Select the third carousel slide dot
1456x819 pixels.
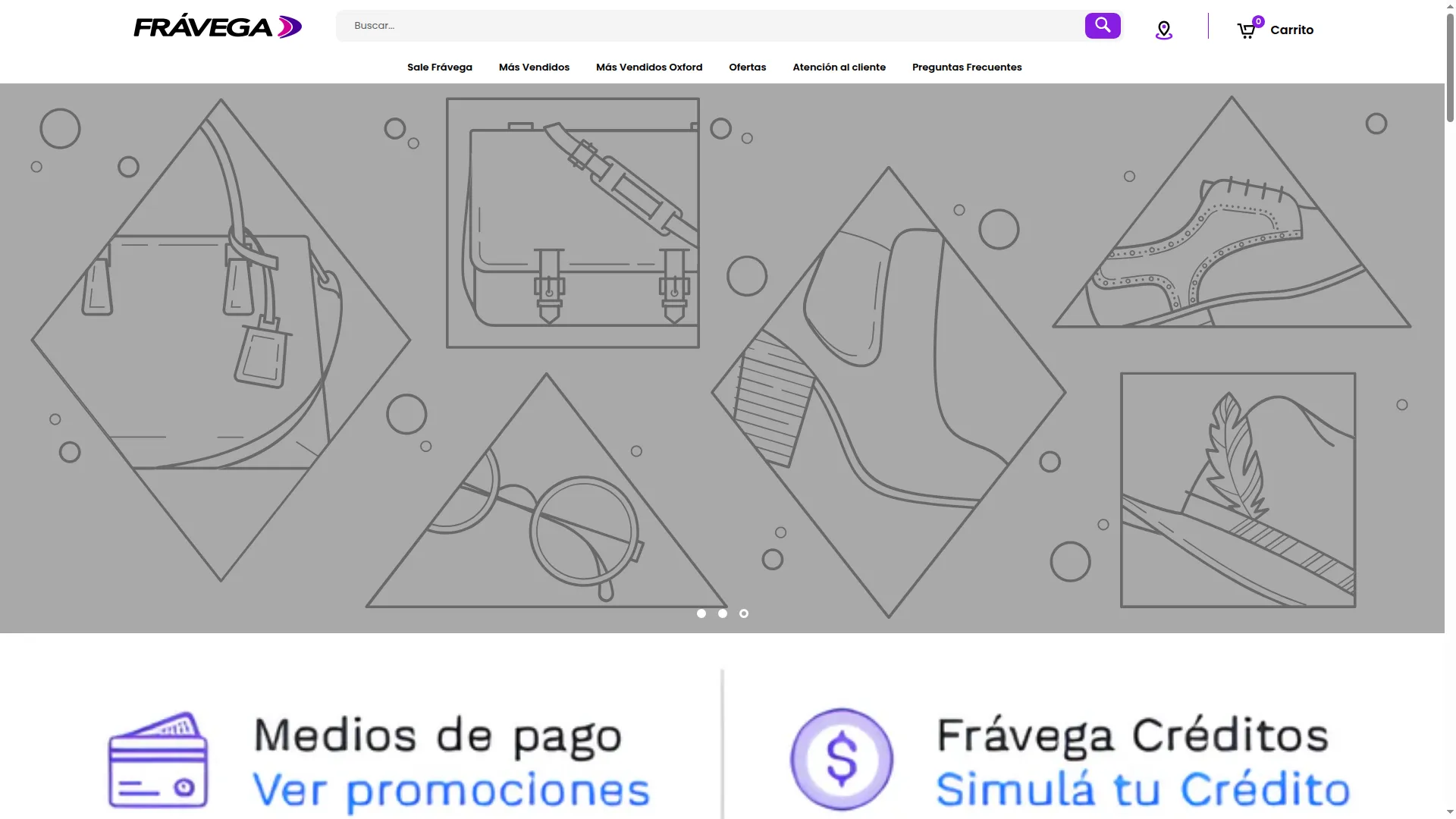pos(744,613)
